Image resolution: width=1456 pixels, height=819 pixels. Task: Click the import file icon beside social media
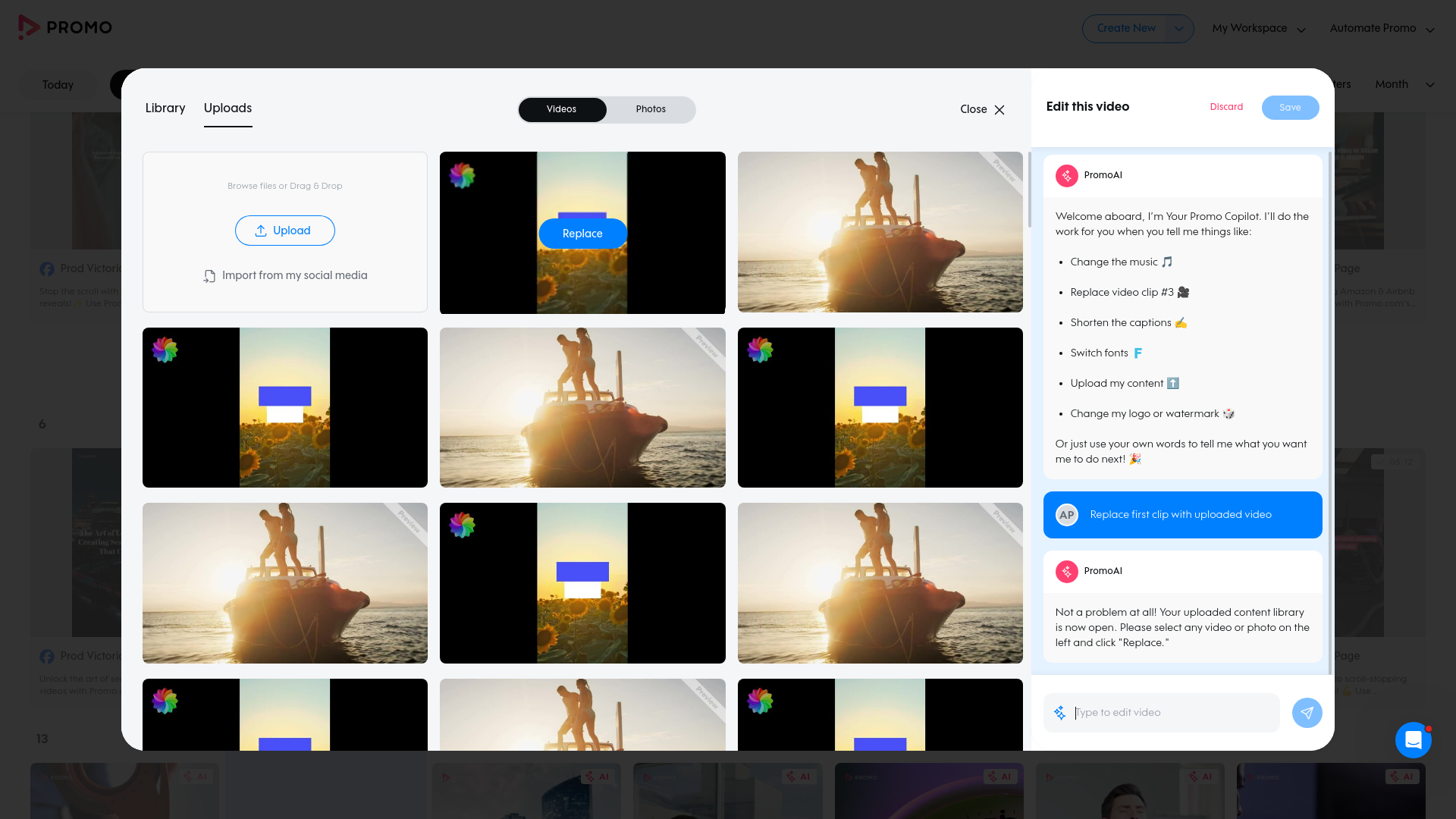(209, 276)
